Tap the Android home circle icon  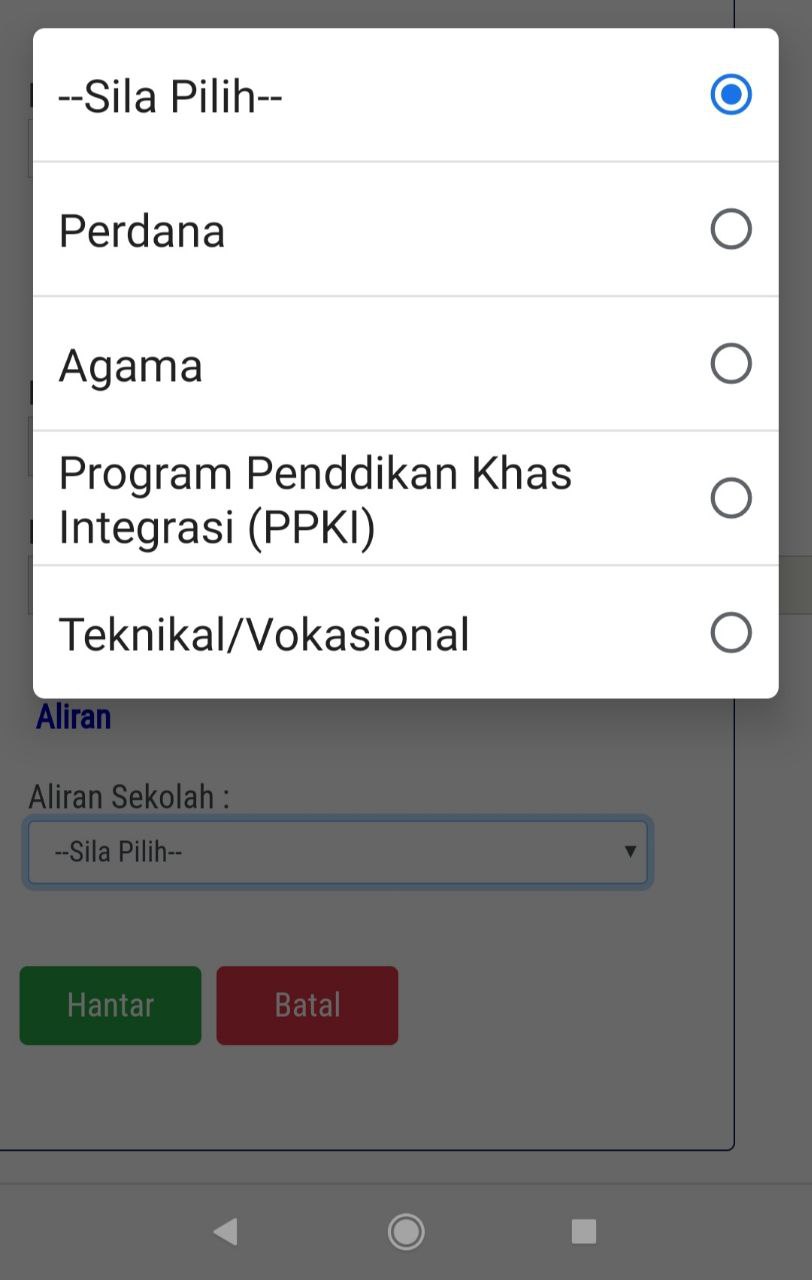pyautogui.click(x=406, y=1231)
